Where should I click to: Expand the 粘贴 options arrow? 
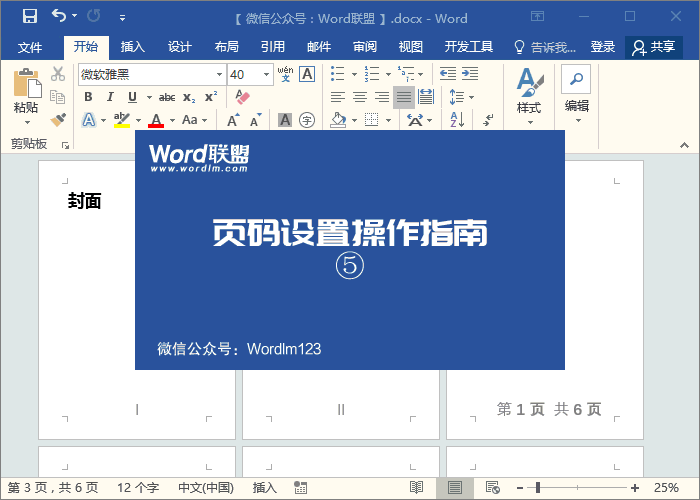coord(27,122)
